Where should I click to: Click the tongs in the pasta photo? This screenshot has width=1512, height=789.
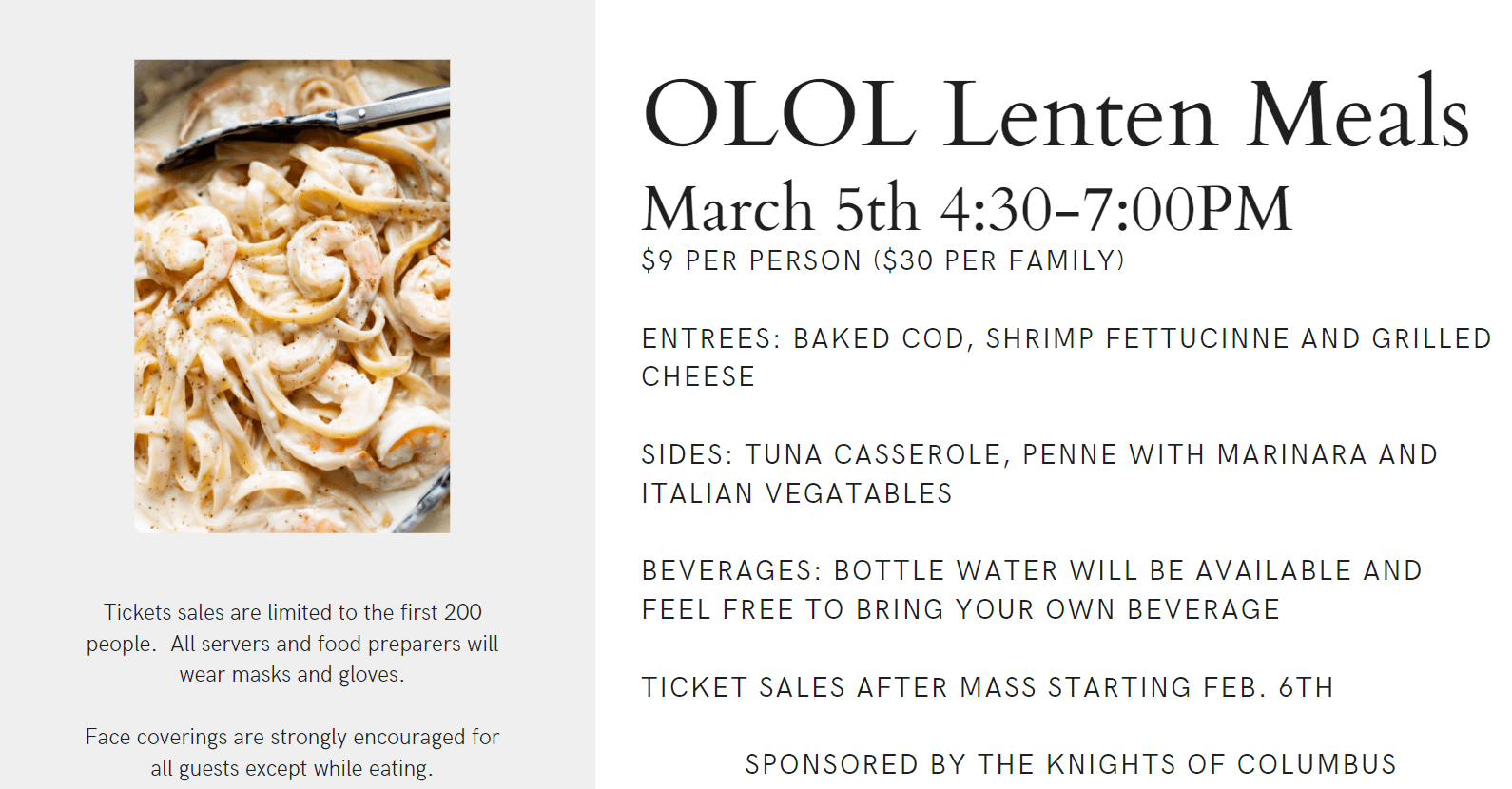coord(304,125)
